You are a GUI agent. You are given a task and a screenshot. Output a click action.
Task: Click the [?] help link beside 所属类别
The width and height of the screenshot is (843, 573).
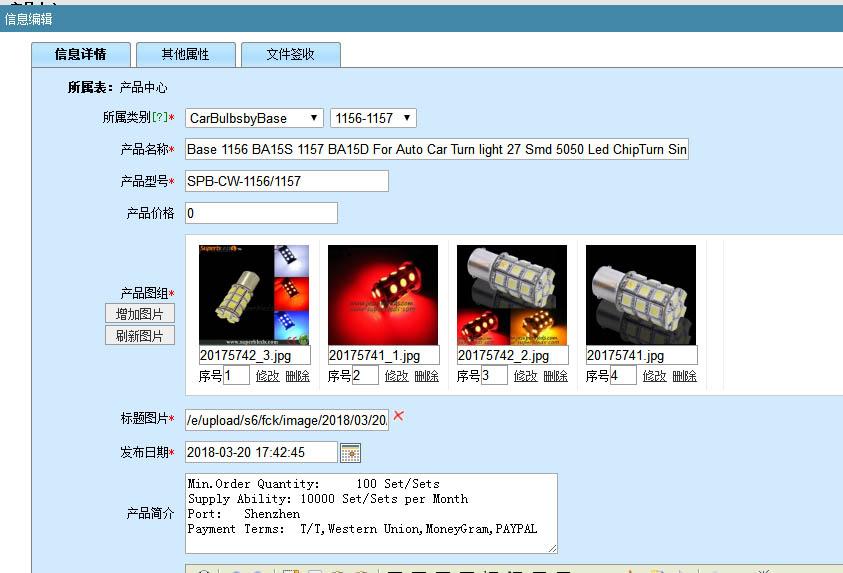(x=160, y=117)
